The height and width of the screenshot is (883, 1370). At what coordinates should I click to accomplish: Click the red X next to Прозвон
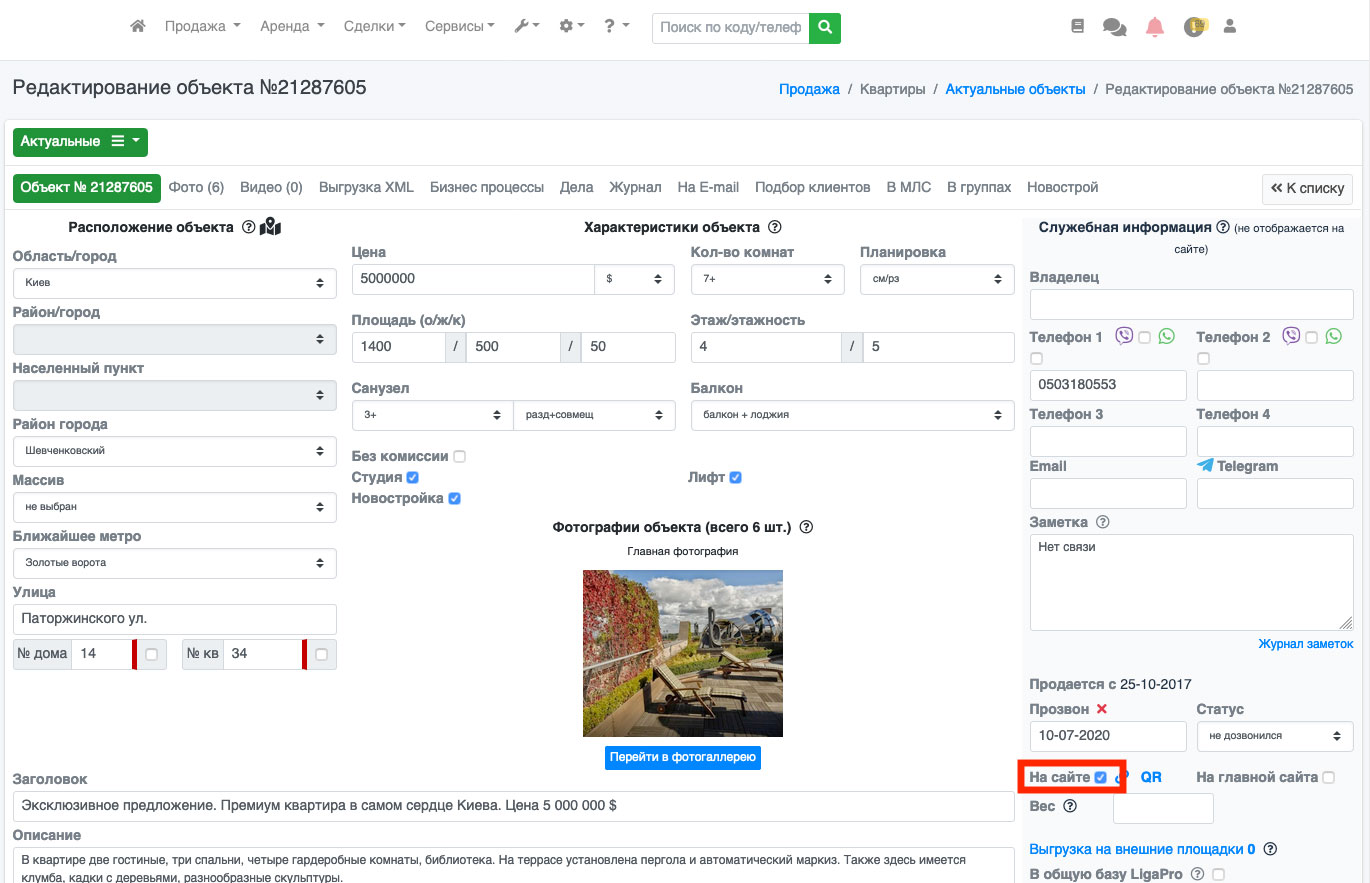[x=1102, y=709]
